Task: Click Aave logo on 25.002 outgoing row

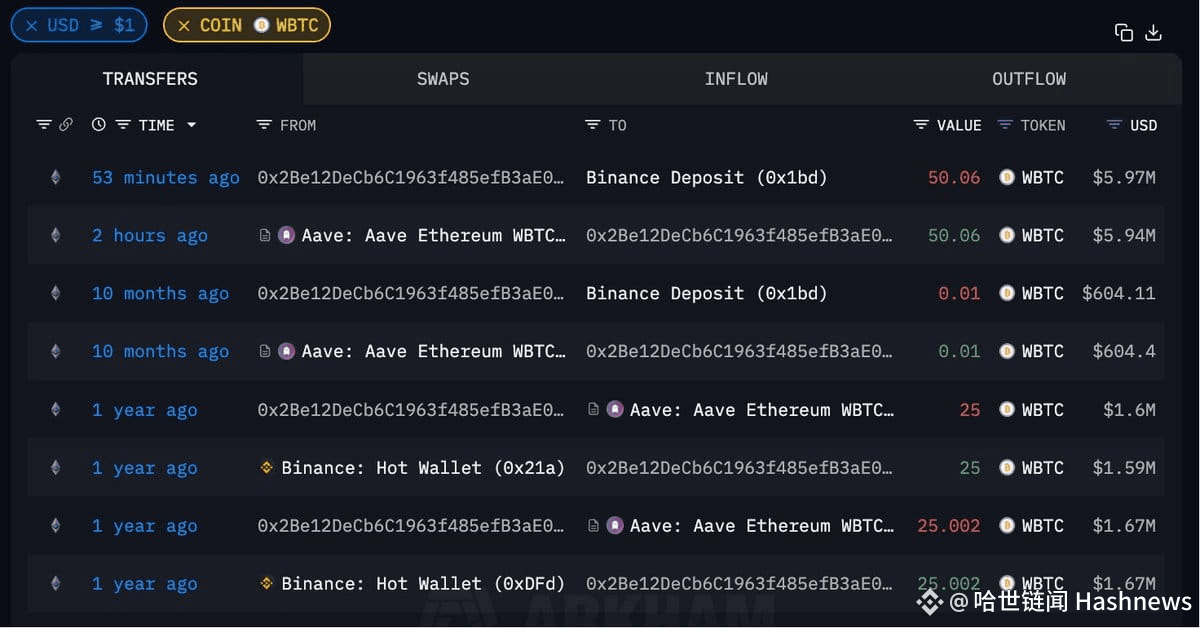Action: point(615,526)
